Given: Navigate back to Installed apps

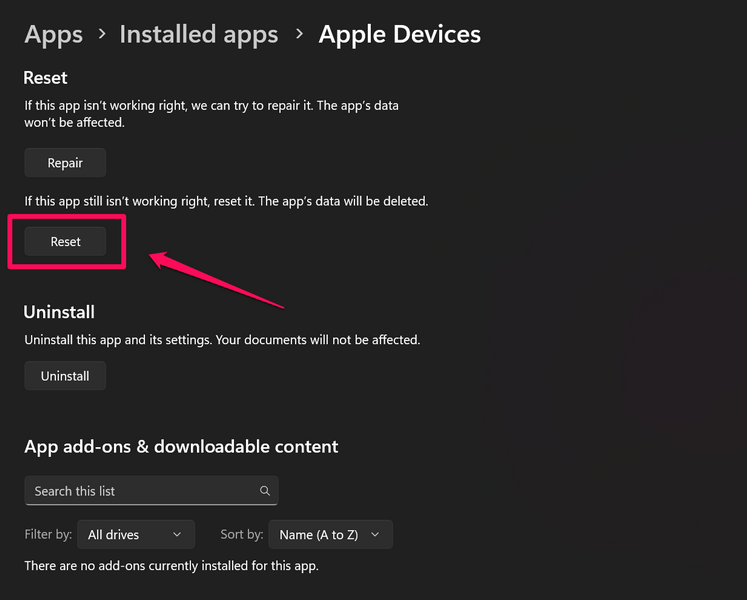Looking at the screenshot, I should 198,35.
